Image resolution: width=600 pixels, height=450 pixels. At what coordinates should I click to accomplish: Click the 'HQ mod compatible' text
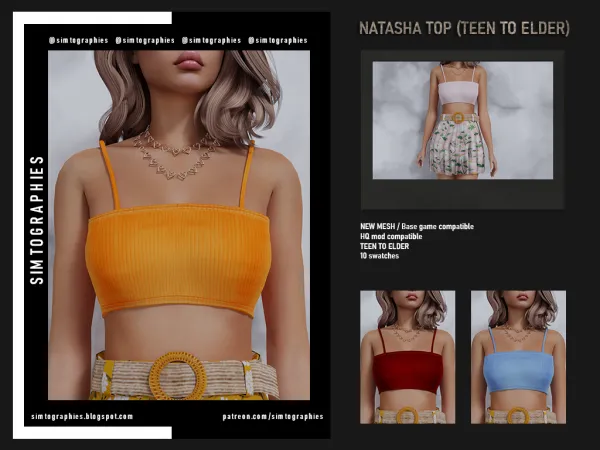(x=391, y=236)
